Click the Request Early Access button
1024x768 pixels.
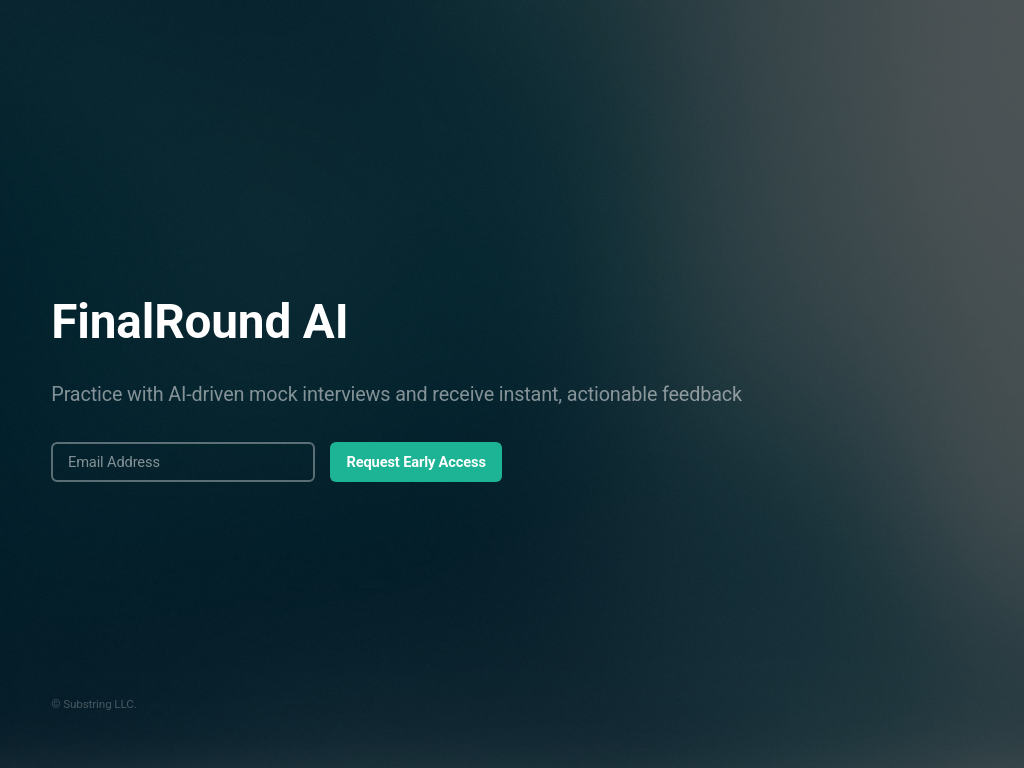(416, 462)
